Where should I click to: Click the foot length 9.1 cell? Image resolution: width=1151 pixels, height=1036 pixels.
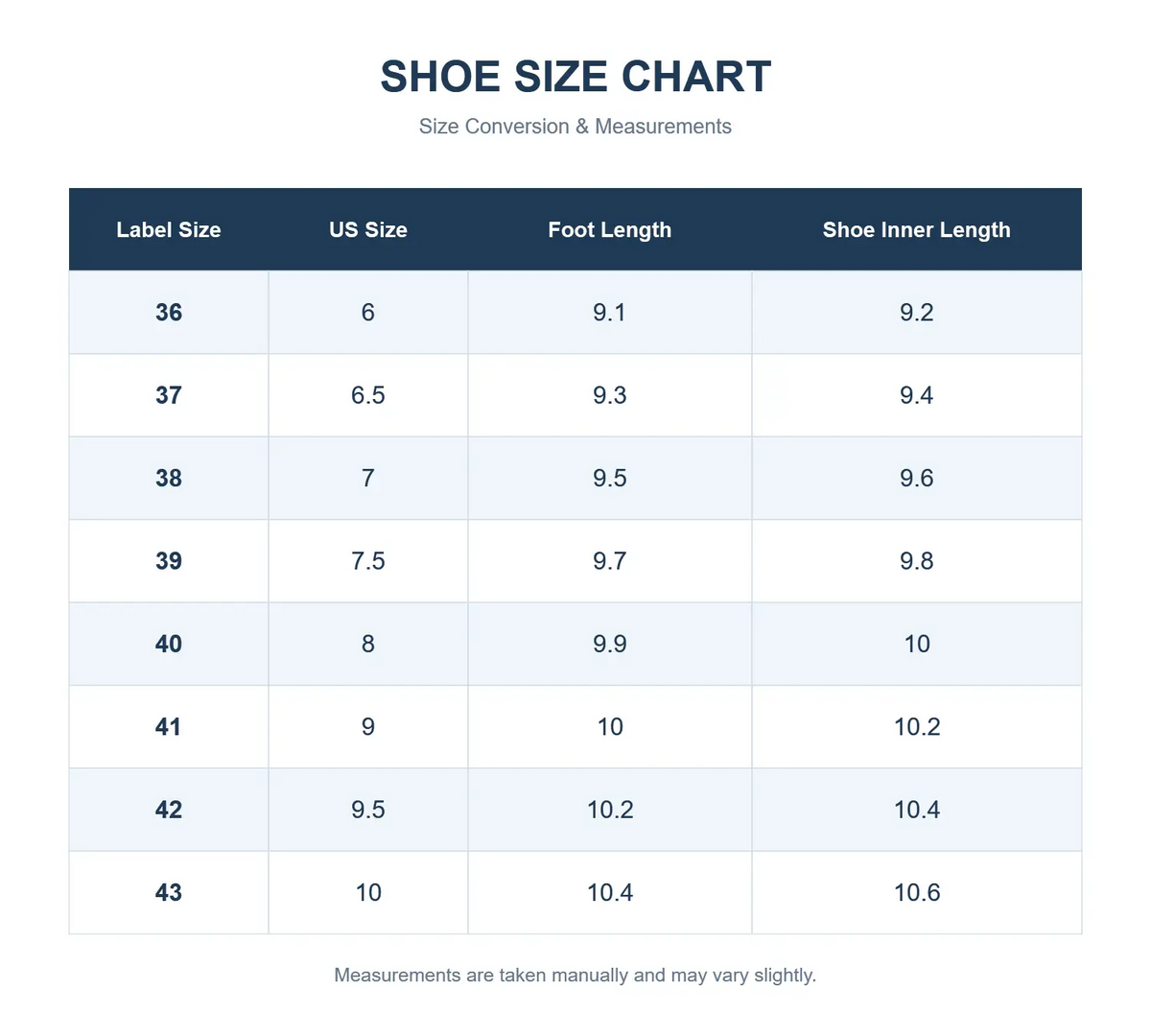[610, 312]
